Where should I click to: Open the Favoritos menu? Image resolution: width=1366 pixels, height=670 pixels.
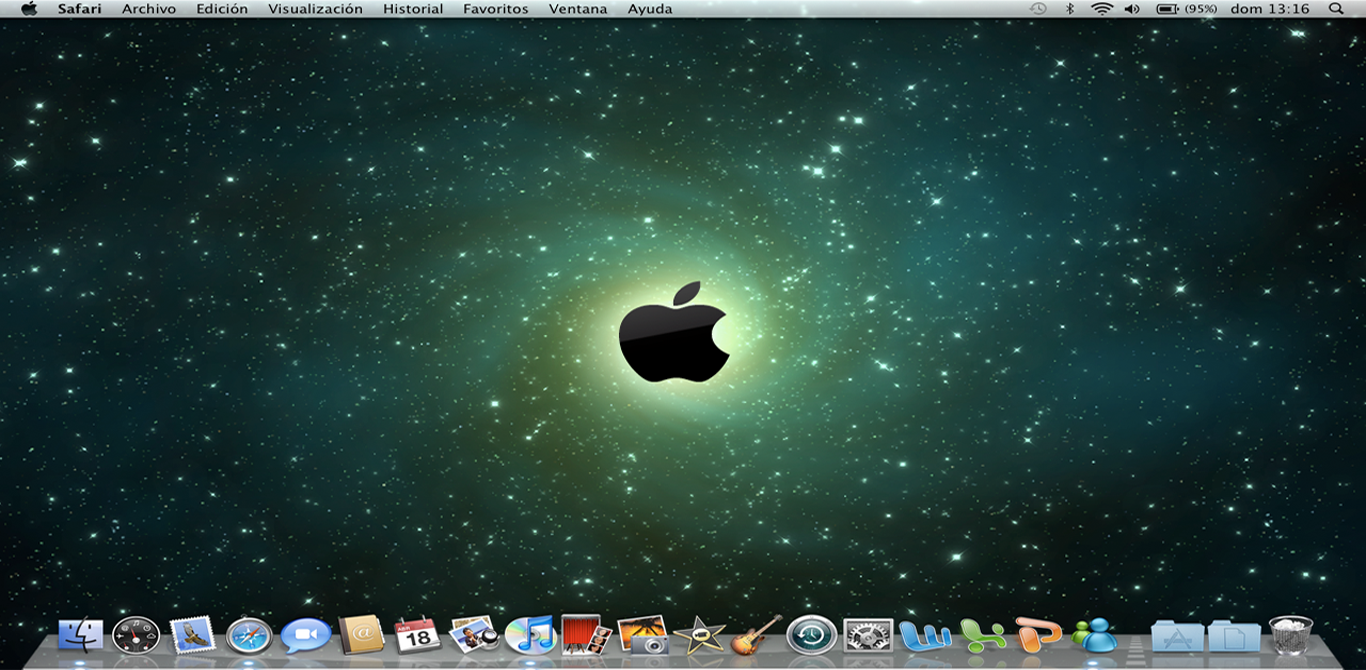pyautogui.click(x=496, y=9)
